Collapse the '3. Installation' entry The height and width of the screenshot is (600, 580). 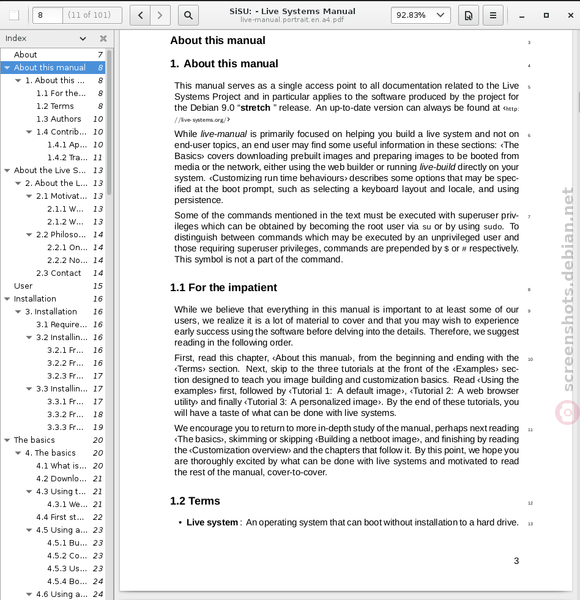point(18,312)
